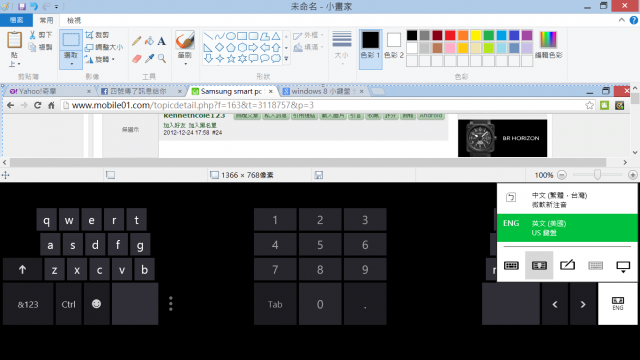Open the Select tool dropdown arrow
Screen dimensions: 640x360
[x=71, y=64]
